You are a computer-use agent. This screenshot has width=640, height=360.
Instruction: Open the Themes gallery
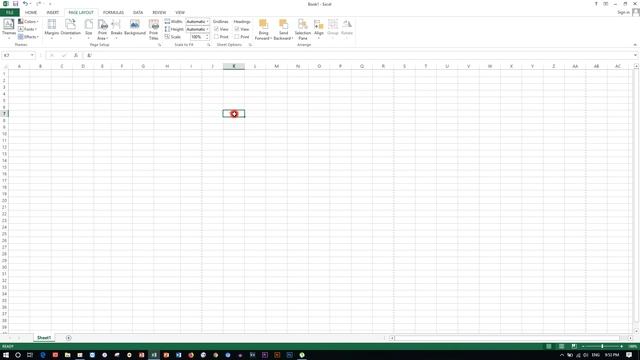[x=9, y=29]
